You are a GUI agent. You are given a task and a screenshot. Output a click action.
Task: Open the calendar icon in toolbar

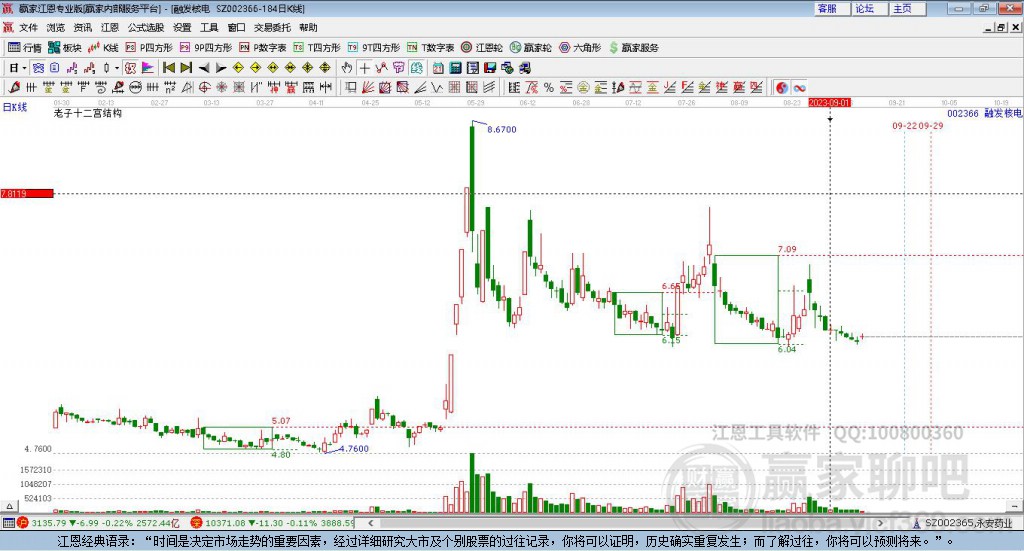[x=438, y=68]
